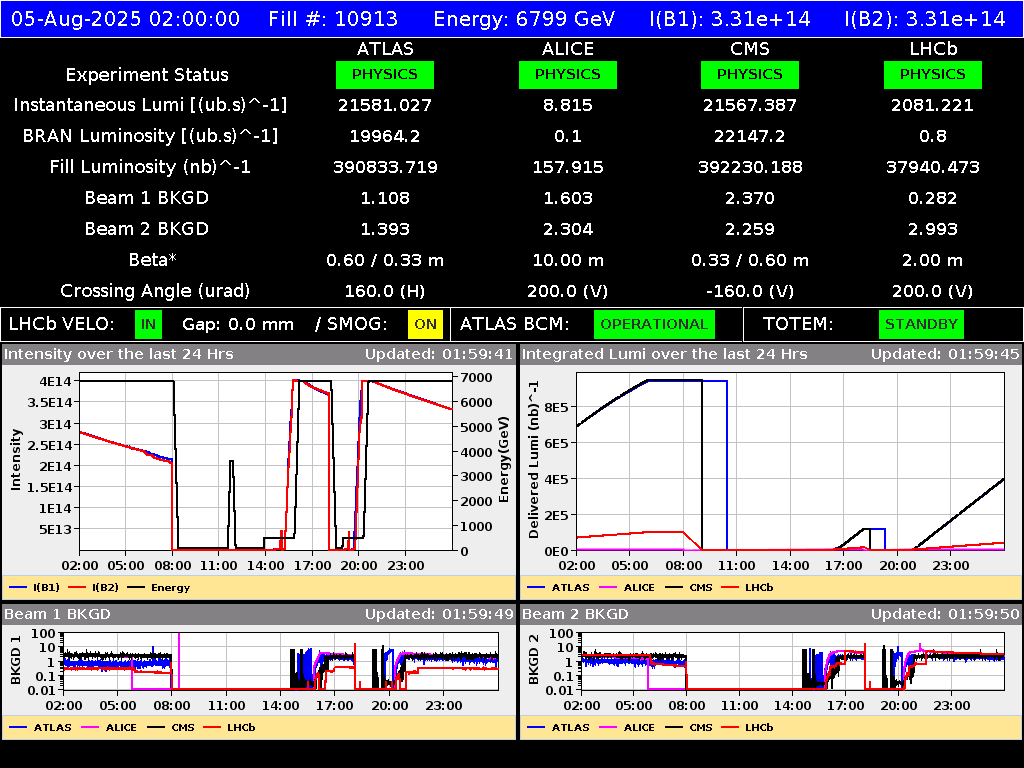Image resolution: width=1024 pixels, height=768 pixels.
Task: Select Energy 6799 GeV in header
Action: 524,19
